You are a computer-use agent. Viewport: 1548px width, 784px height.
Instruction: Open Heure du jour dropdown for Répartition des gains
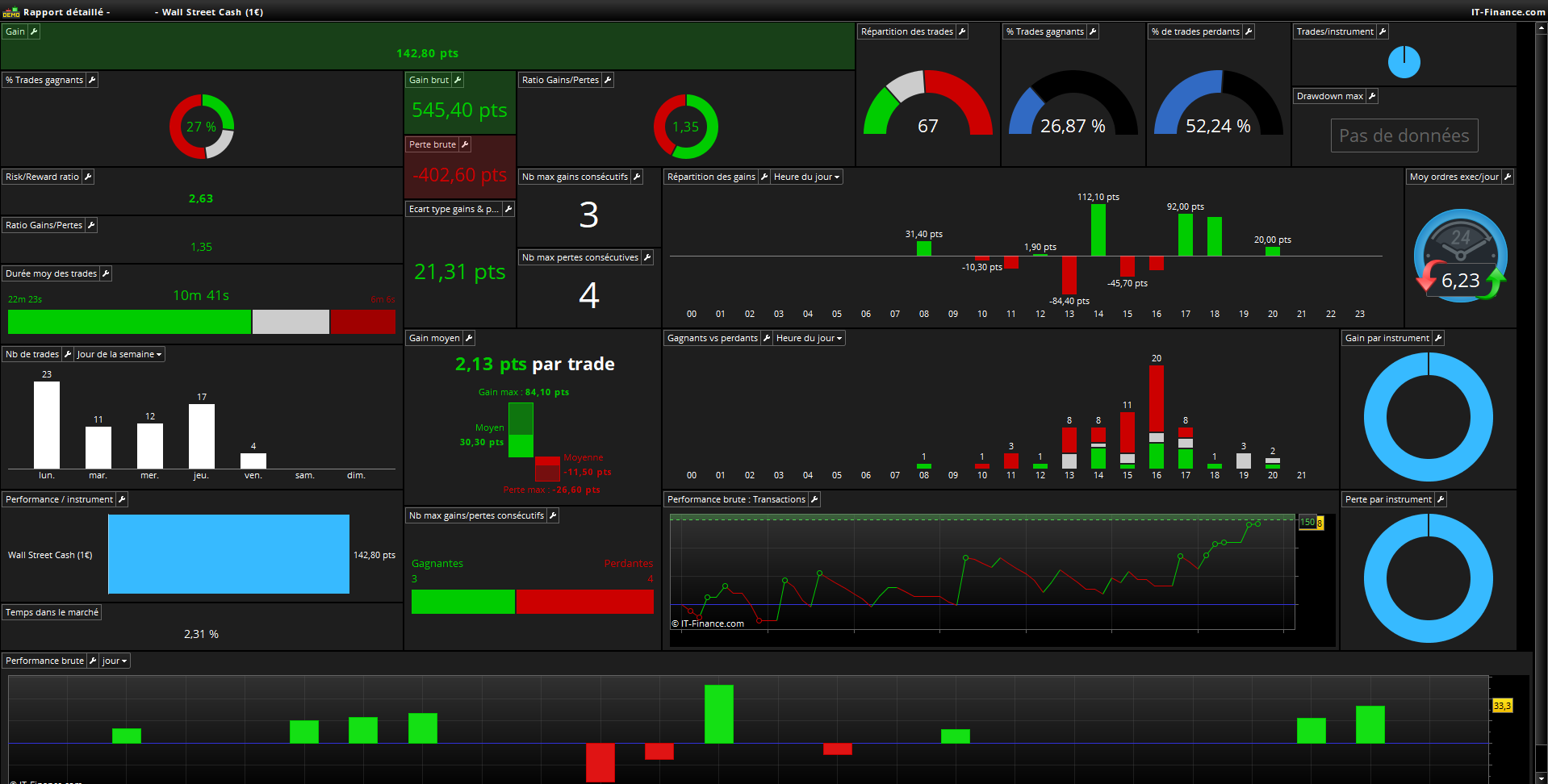(x=806, y=177)
